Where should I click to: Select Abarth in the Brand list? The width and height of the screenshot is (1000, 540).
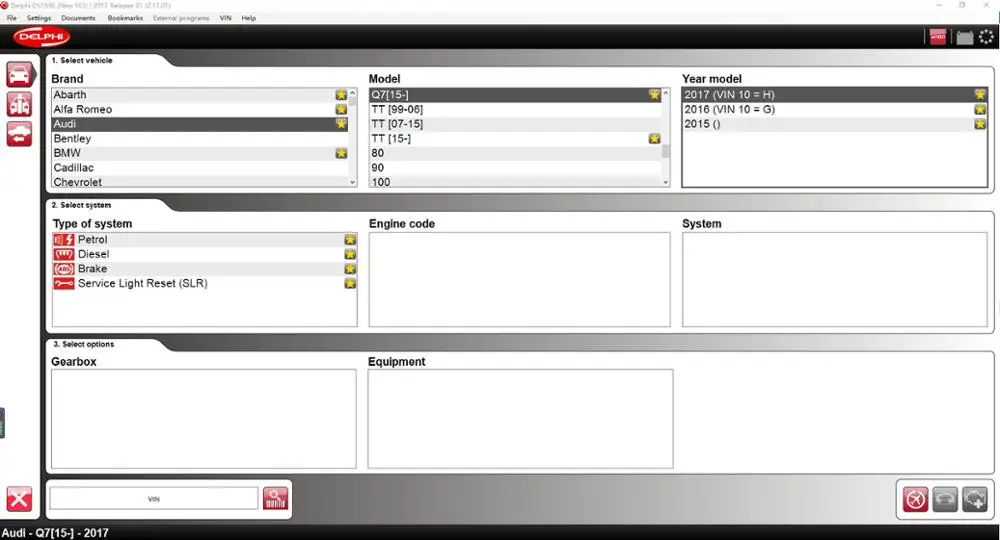(x=200, y=95)
